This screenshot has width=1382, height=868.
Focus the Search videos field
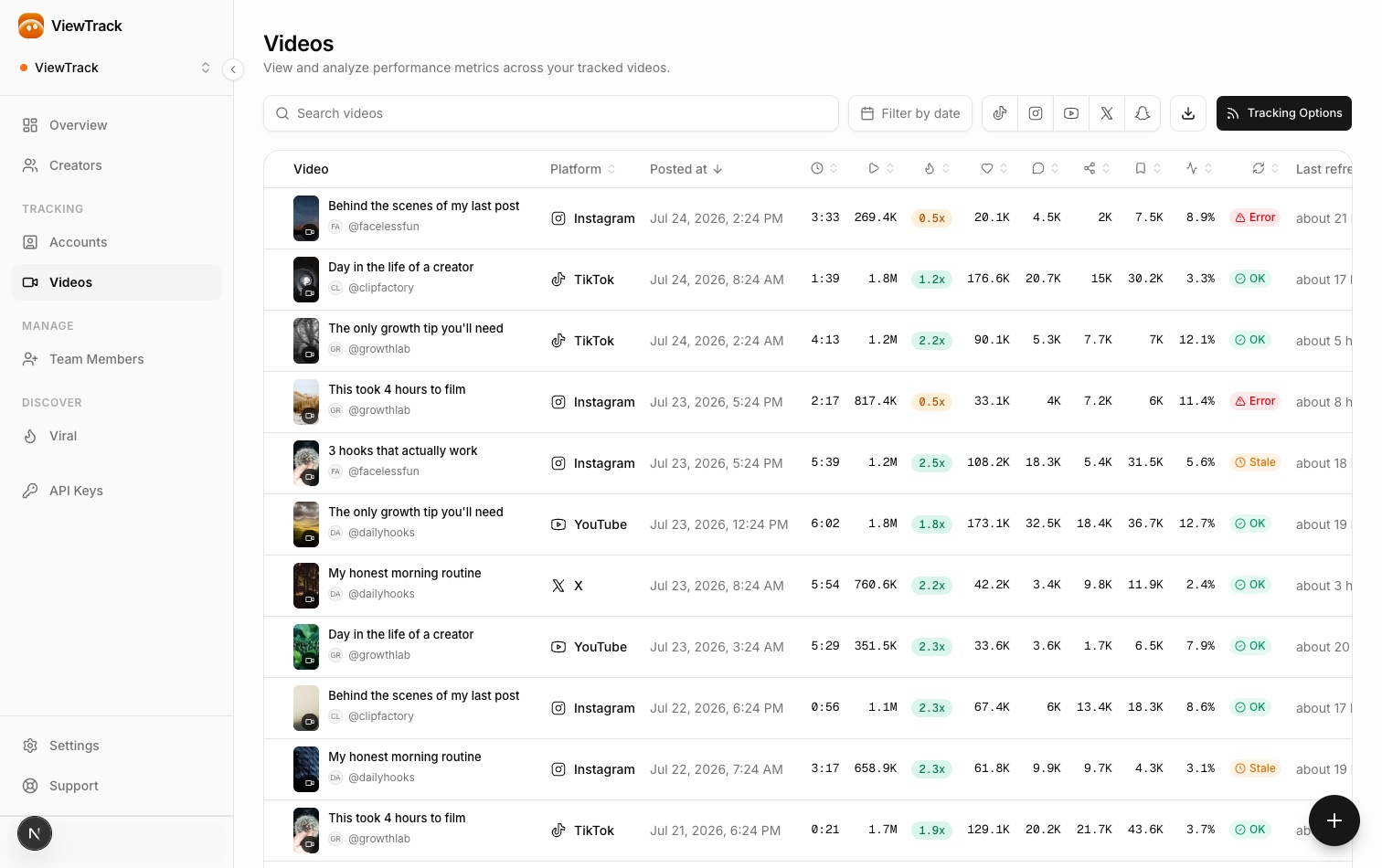(551, 113)
